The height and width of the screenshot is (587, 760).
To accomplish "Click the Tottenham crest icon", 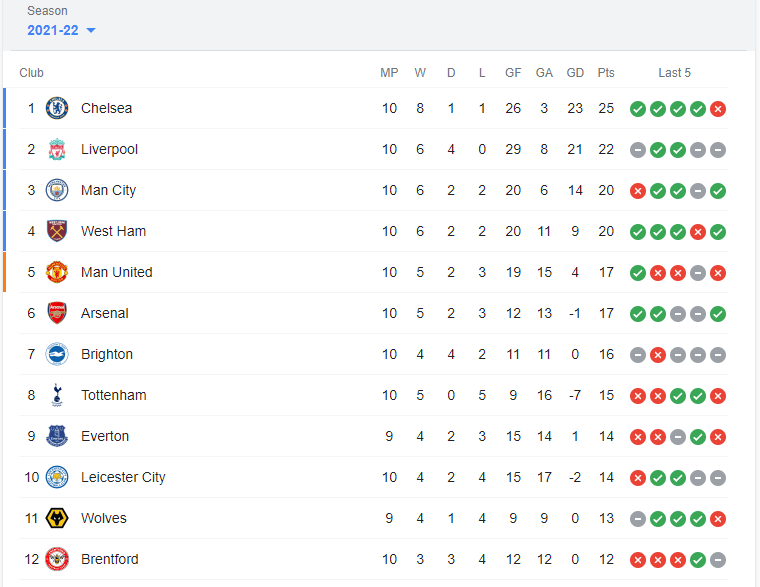I will tap(57, 395).
